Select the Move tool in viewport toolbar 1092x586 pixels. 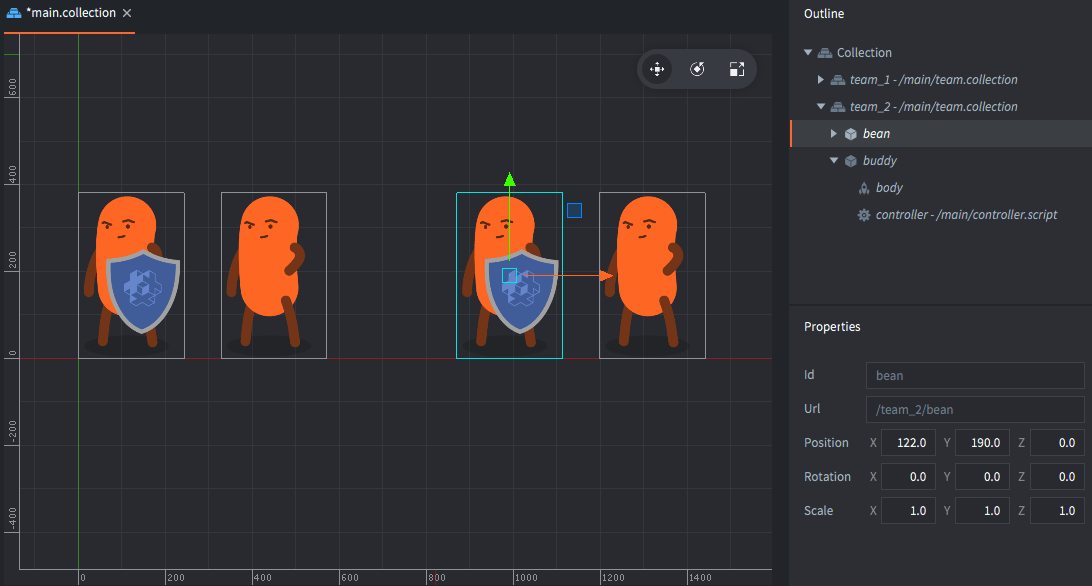point(657,69)
